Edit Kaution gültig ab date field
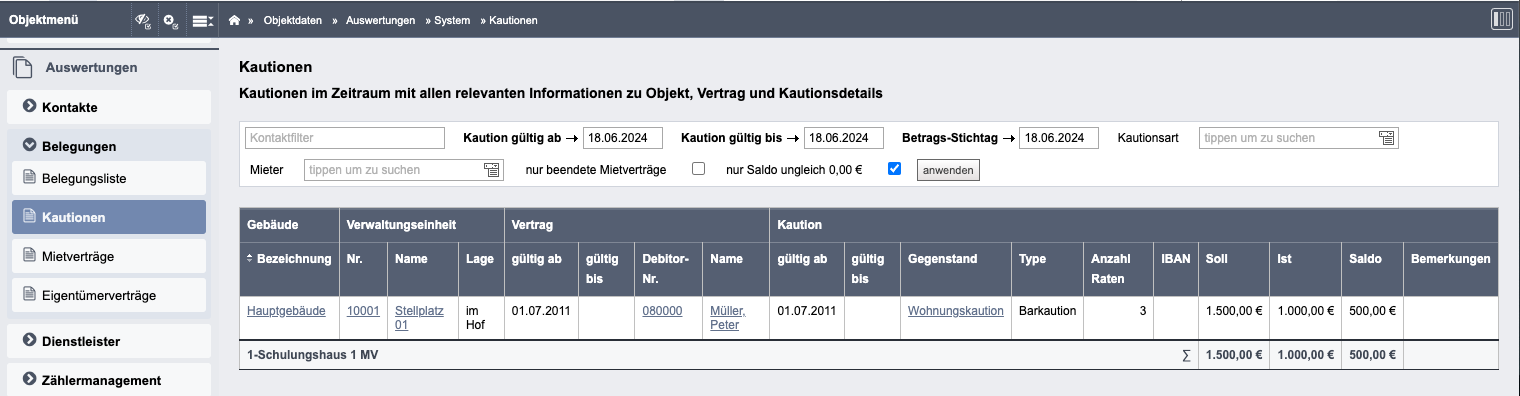This screenshot has width=1520, height=396. 623,138
